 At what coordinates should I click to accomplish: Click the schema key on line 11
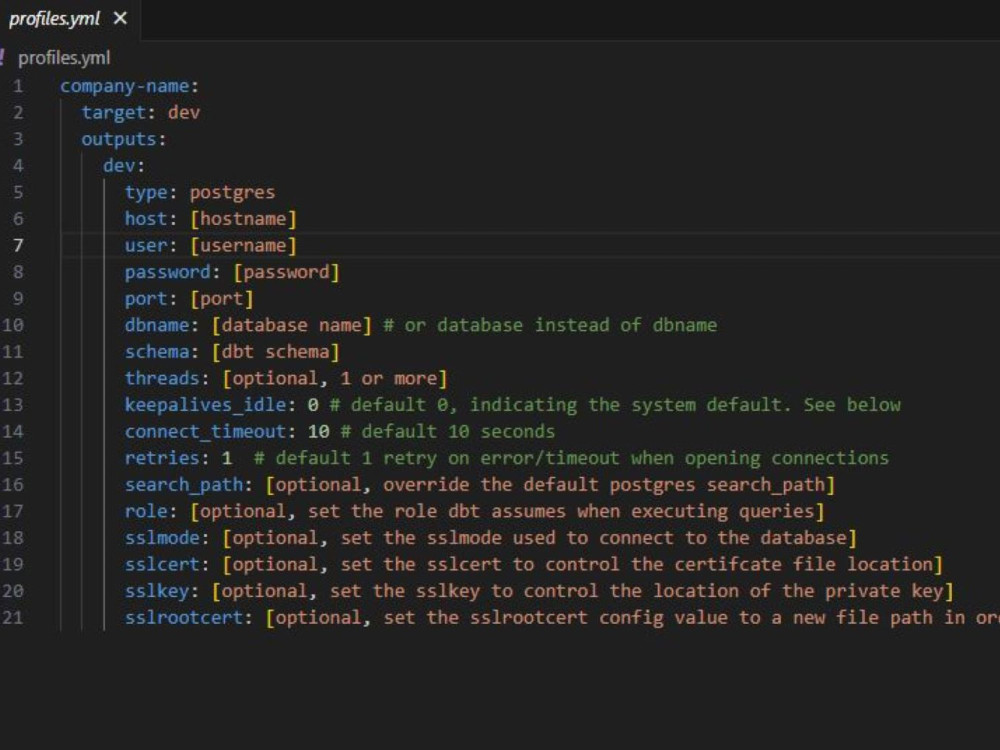tap(157, 352)
